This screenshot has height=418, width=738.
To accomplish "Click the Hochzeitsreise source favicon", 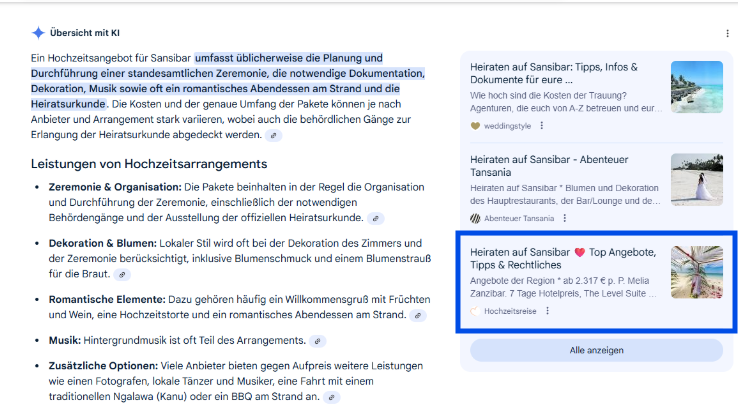I will click(x=475, y=311).
